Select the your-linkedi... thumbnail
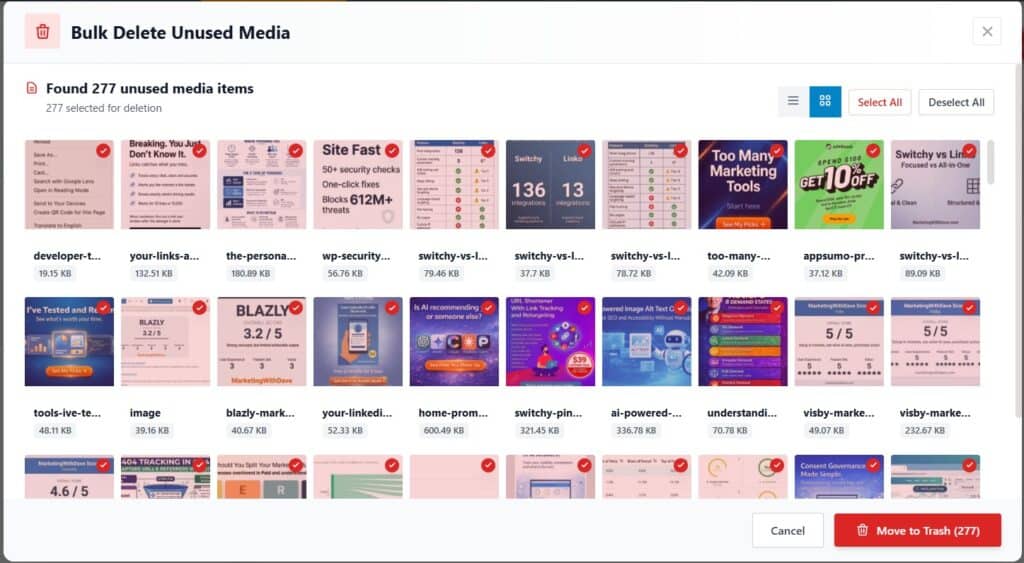This screenshot has height=563, width=1024. (358, 342)
